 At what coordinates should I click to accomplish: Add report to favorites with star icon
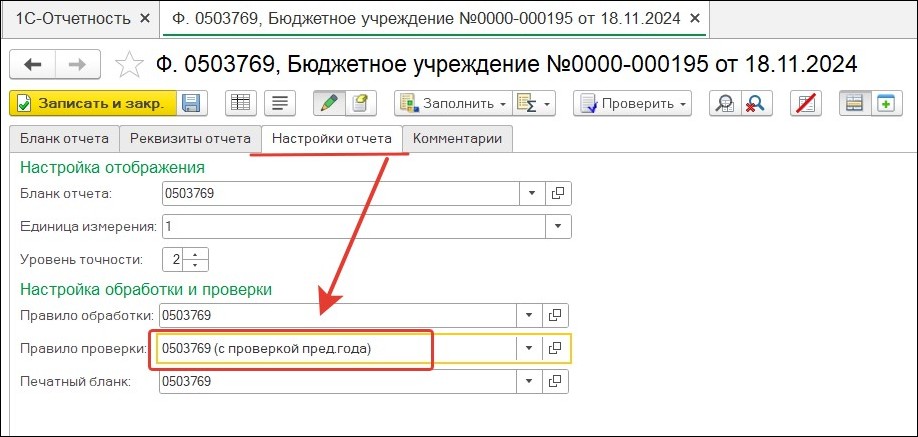click(x=129, y=65)
